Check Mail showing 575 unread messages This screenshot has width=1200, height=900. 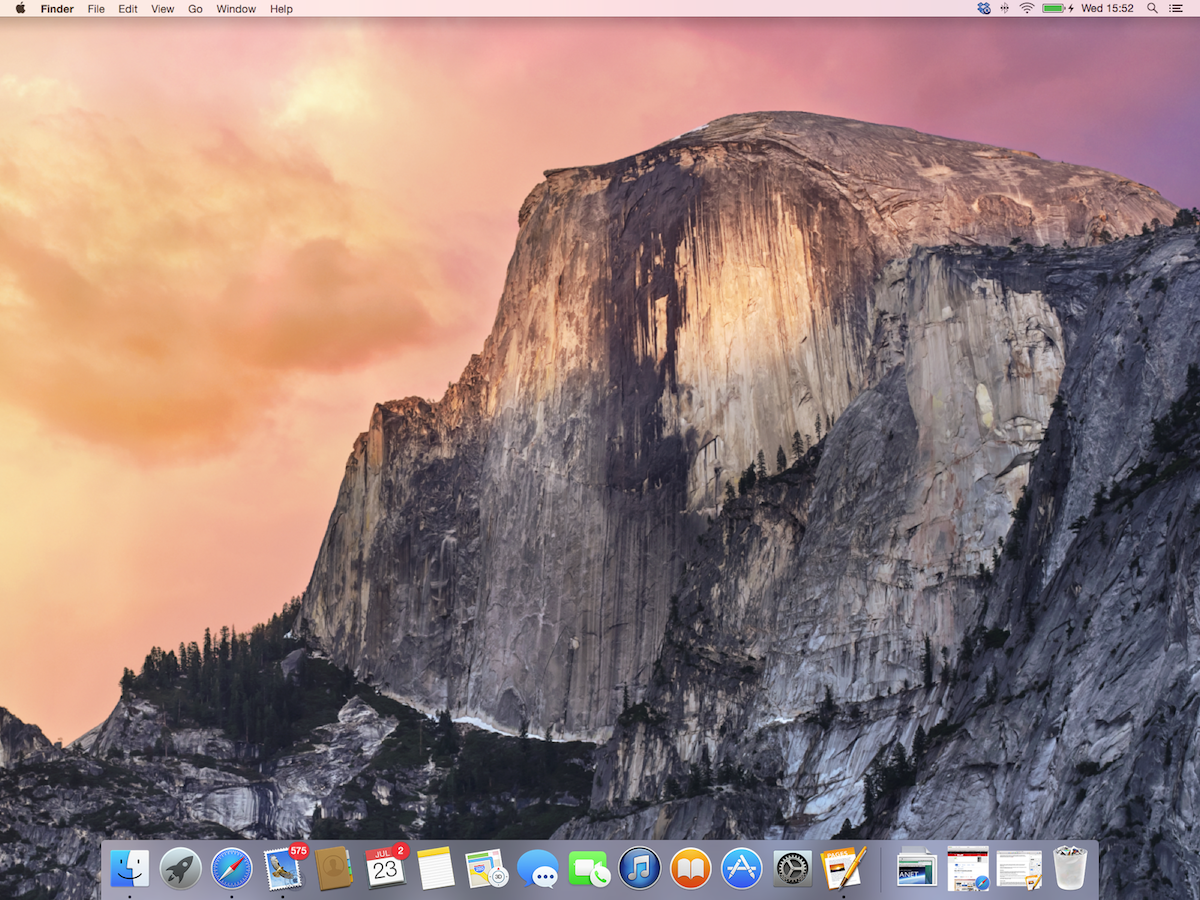click(x=282, y=868)
